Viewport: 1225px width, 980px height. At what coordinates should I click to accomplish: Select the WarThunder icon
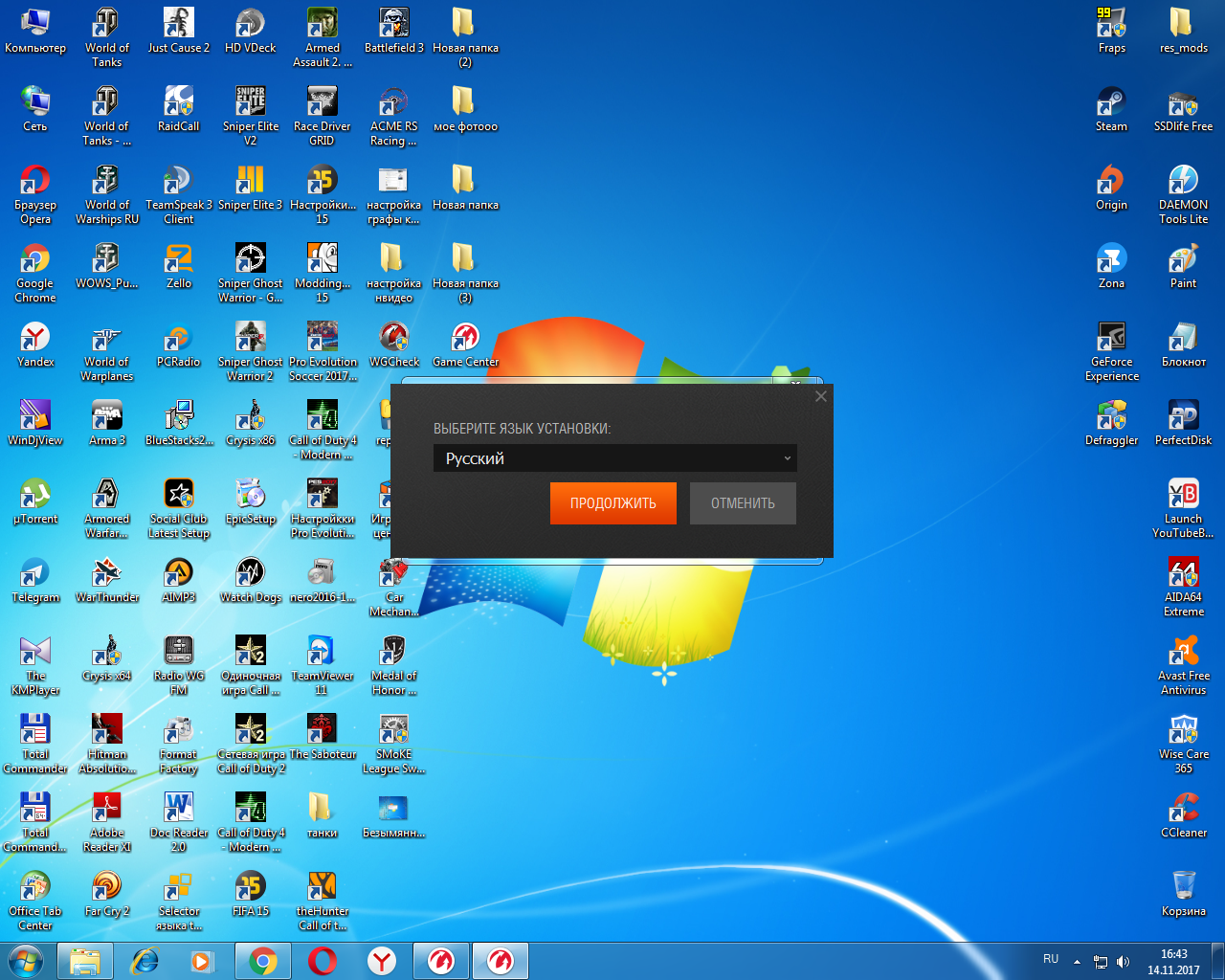point(106,580)
